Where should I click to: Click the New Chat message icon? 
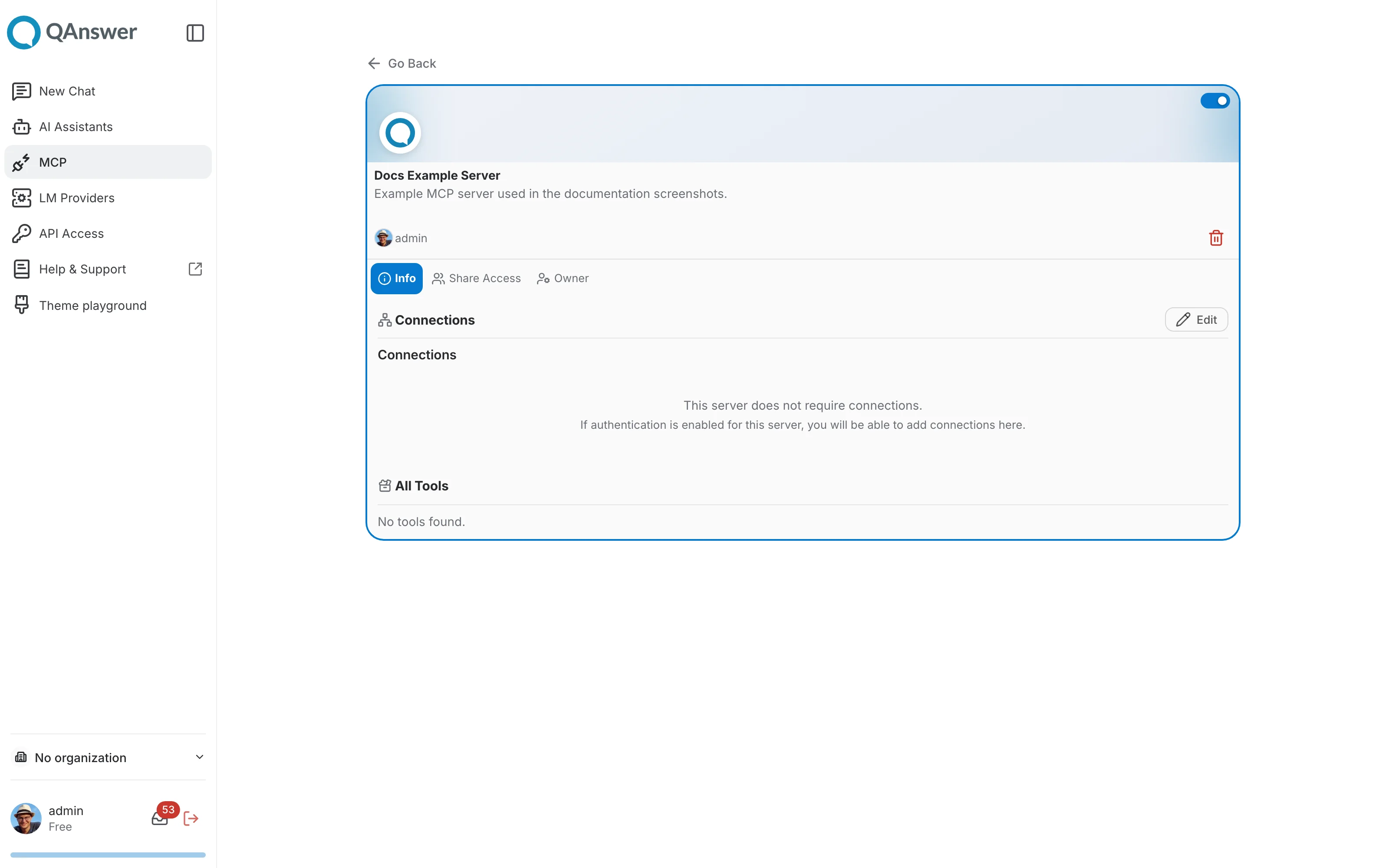(x=21, y=91)
